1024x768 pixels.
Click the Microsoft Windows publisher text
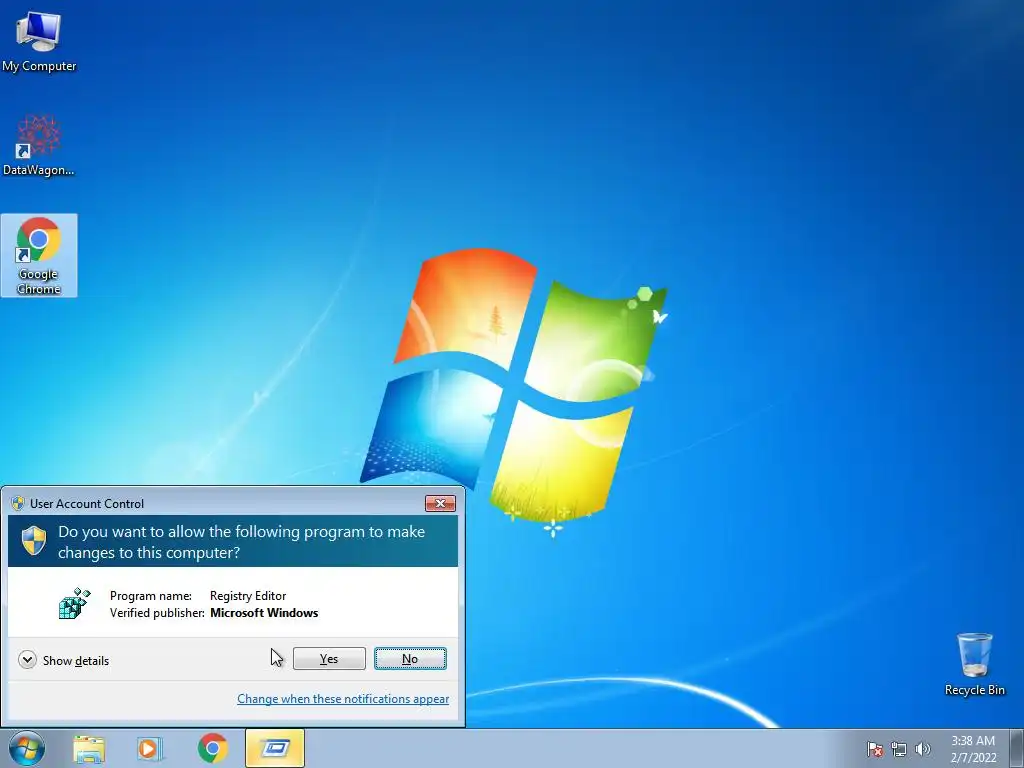(264, 613)
